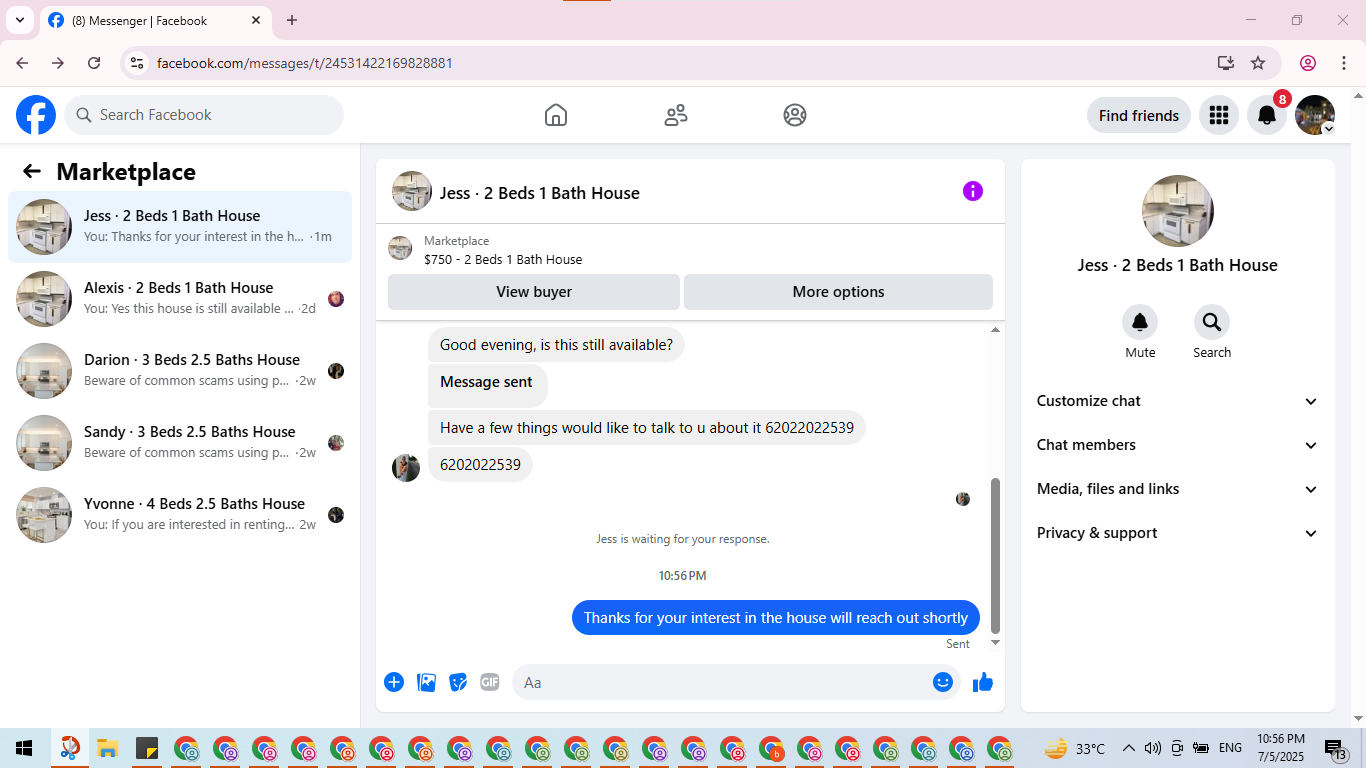
Task: Click the blue 'Thanks for your interest' message
Action: click(x=776, y=618)
